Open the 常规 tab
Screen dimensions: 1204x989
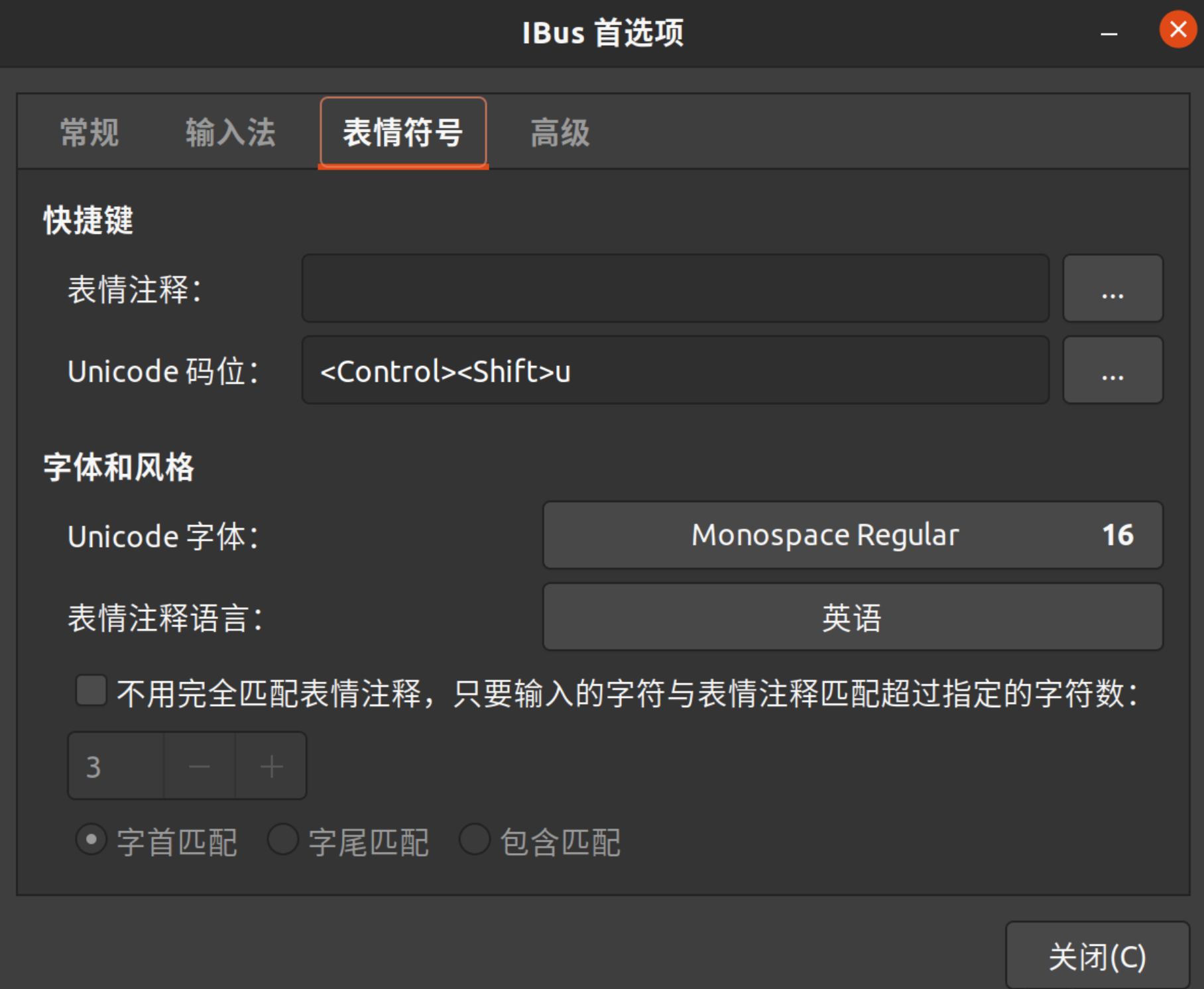[x=90, y=133]
